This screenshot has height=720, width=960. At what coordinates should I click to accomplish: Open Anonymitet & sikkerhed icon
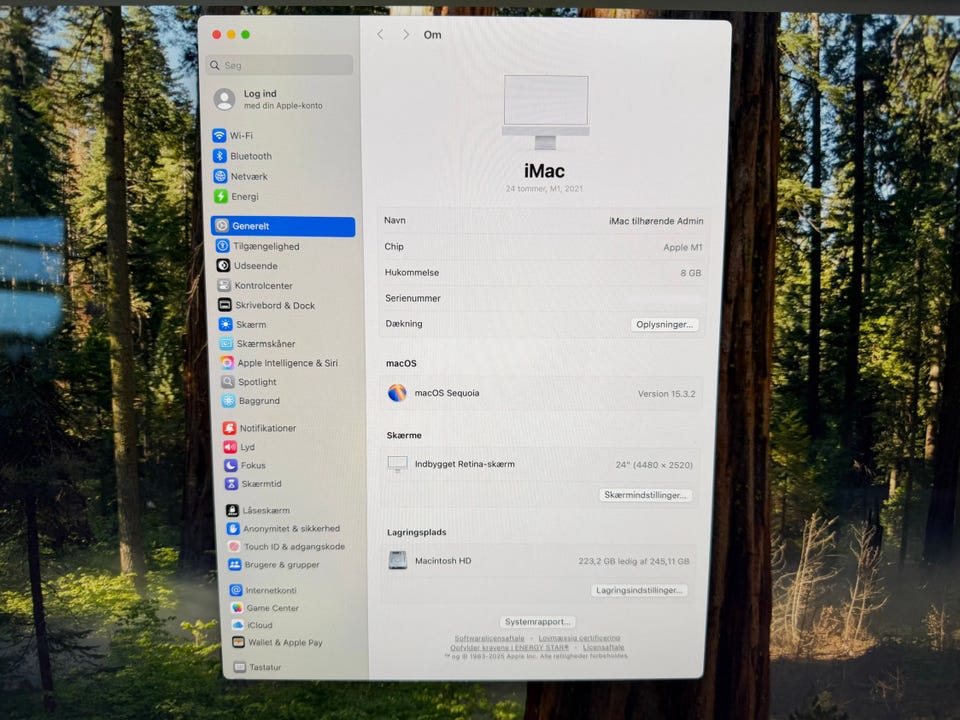pos(233,528)
